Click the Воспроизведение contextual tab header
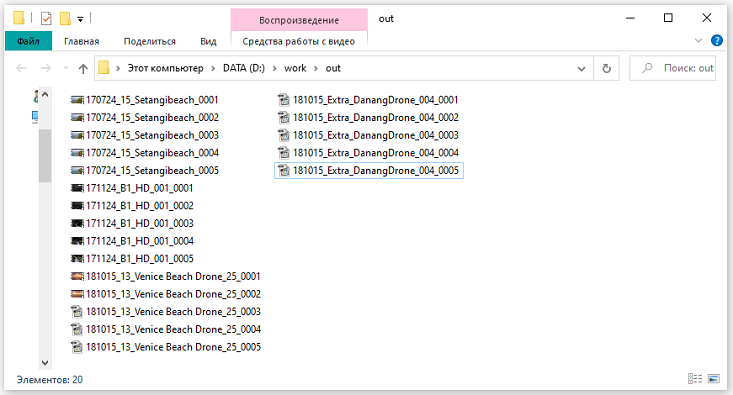The height and width of the screenshot is (395, 733). 299,20
